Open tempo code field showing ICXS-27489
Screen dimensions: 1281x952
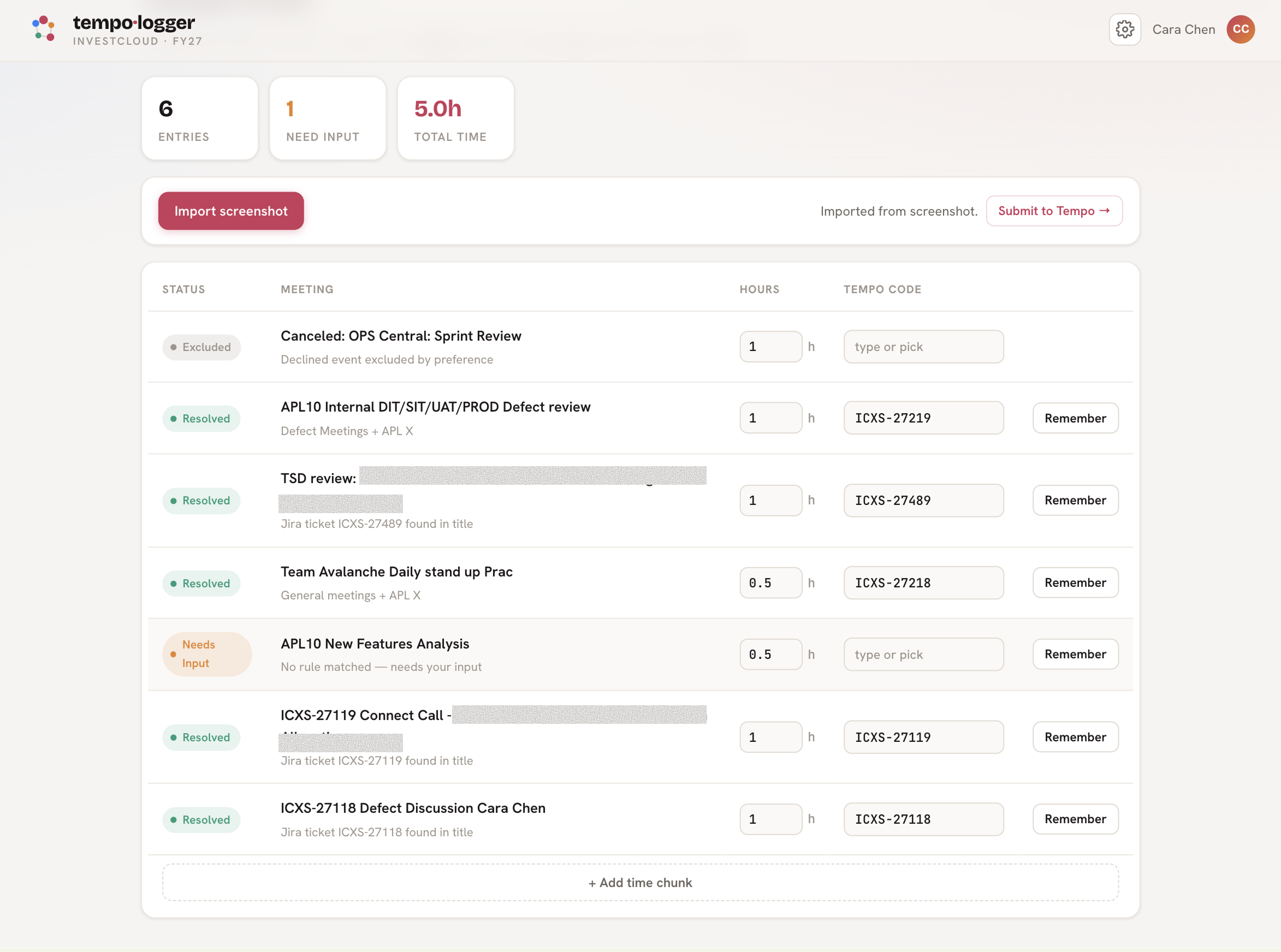click(x=923, y=500)
